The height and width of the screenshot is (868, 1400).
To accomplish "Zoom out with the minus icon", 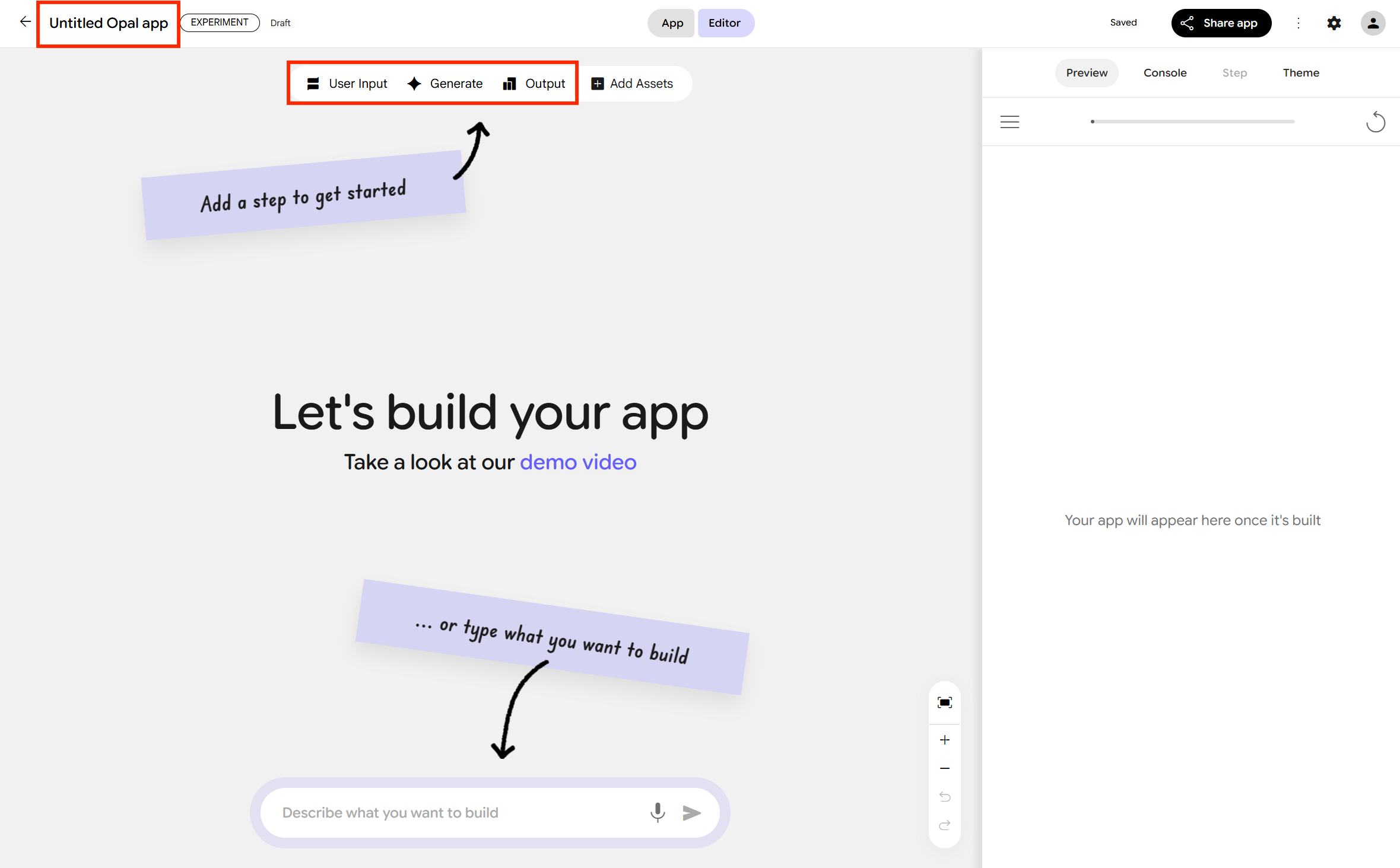I will (x=944, y=768).
